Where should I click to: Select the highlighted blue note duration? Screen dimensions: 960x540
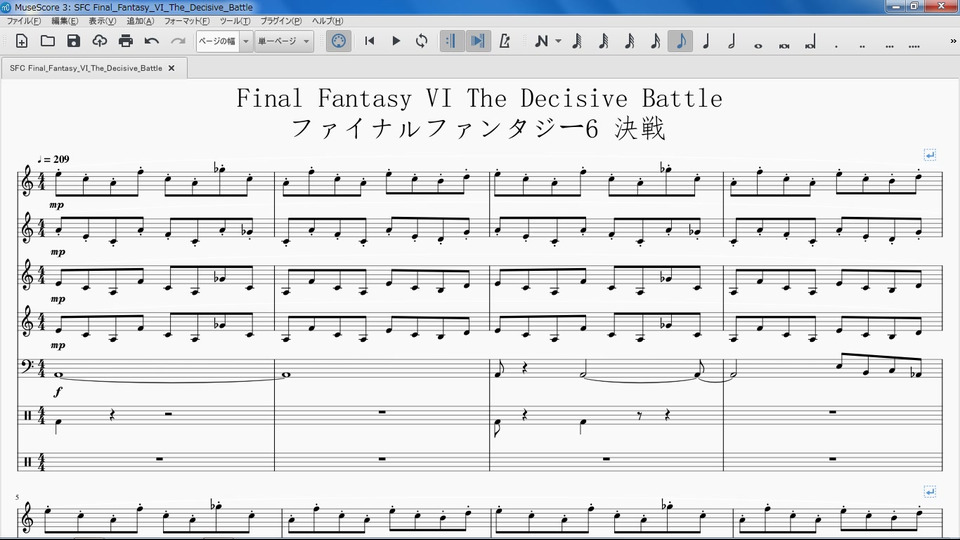tap(680, 41)
